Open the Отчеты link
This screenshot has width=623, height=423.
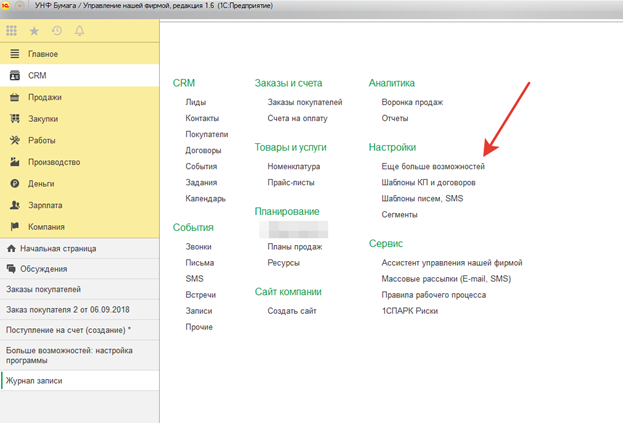pyautogui.click(x=395, y=118)
